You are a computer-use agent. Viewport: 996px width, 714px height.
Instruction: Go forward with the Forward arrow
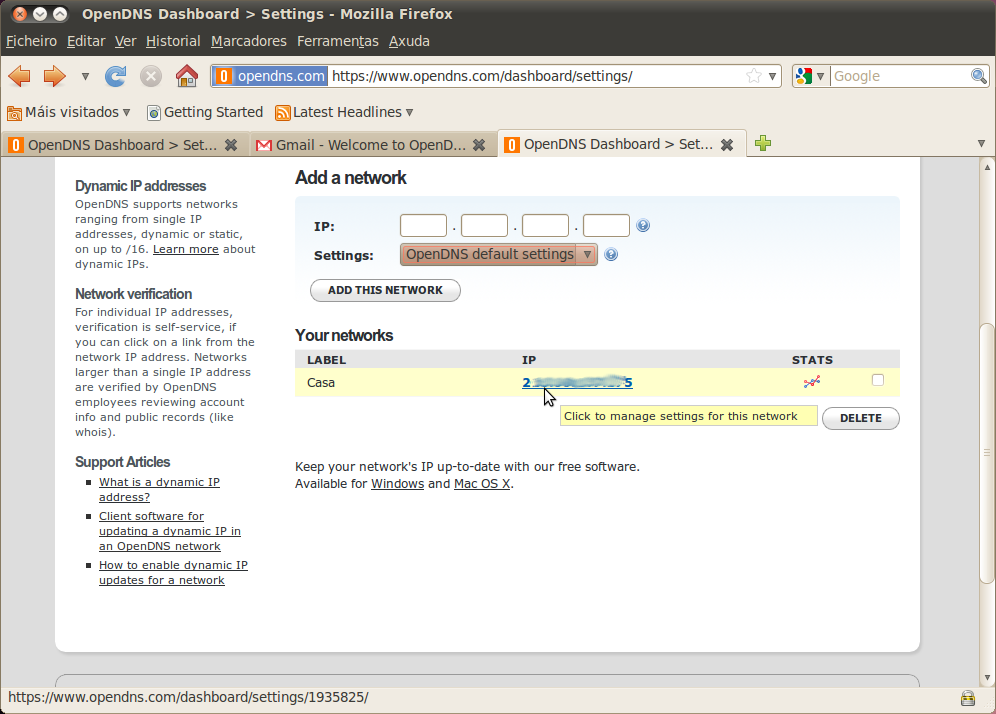55,76
